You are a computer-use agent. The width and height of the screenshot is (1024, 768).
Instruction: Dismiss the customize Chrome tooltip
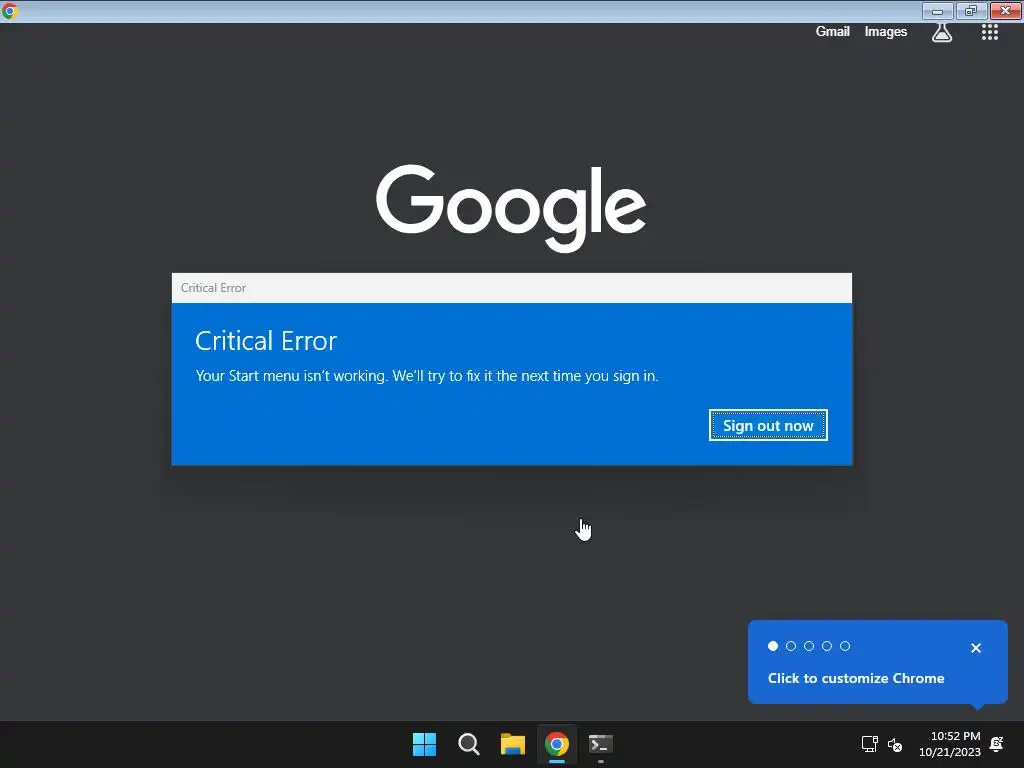point(976,648)
